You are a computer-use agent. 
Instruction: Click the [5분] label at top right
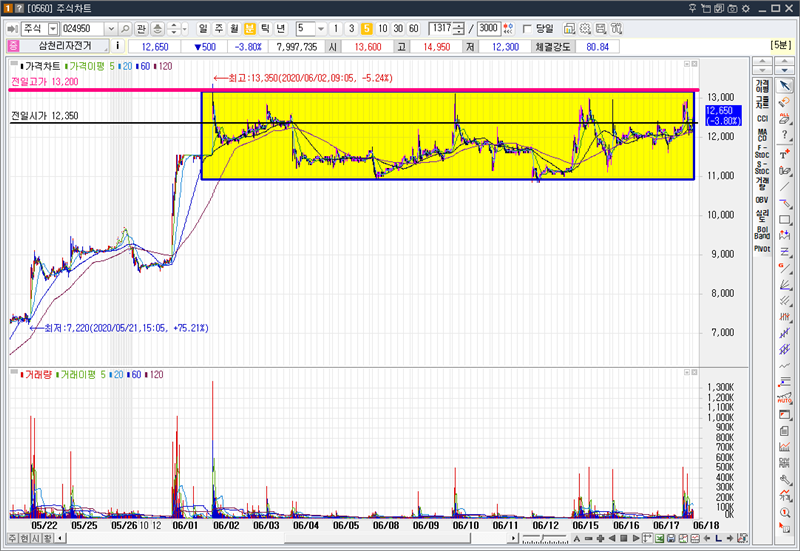781,45
